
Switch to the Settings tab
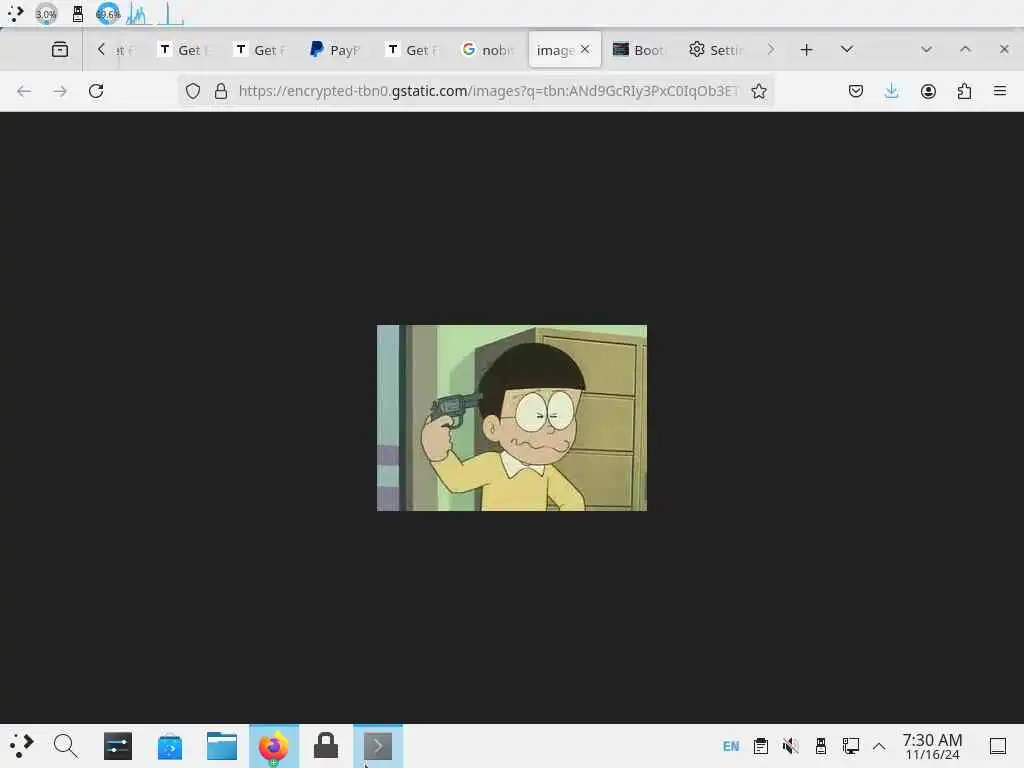click(x=715, y=50)
